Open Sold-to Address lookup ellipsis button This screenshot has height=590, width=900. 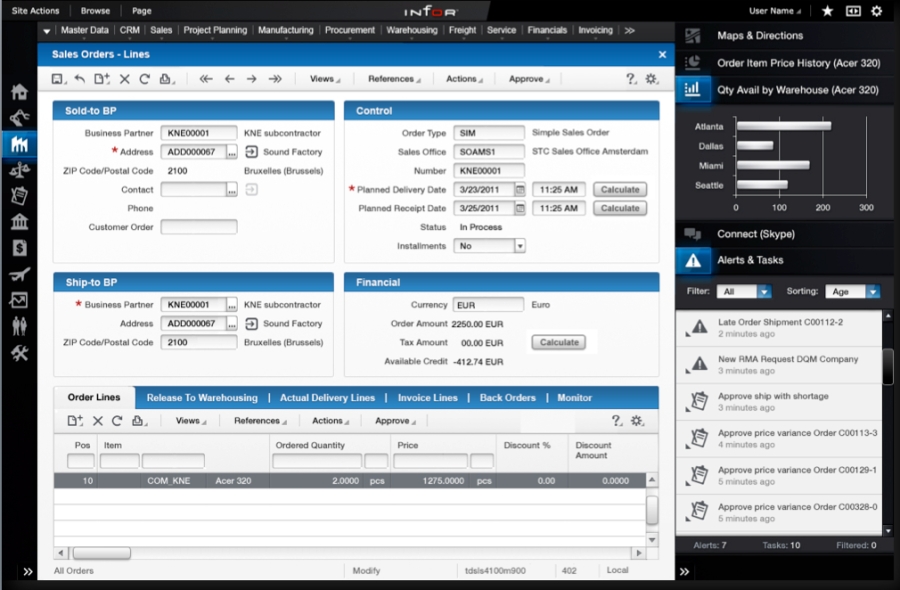point(231,152)
